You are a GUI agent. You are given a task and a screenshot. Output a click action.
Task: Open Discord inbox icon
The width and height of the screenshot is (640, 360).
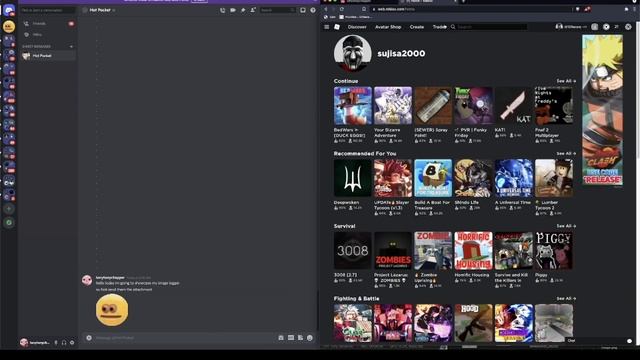coord(303,10)
